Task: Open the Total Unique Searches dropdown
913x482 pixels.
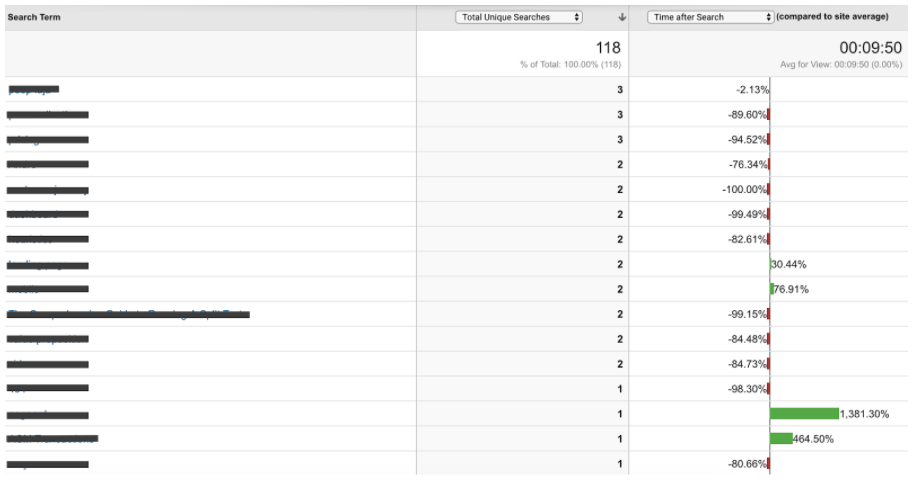Action: coord(518,17)
